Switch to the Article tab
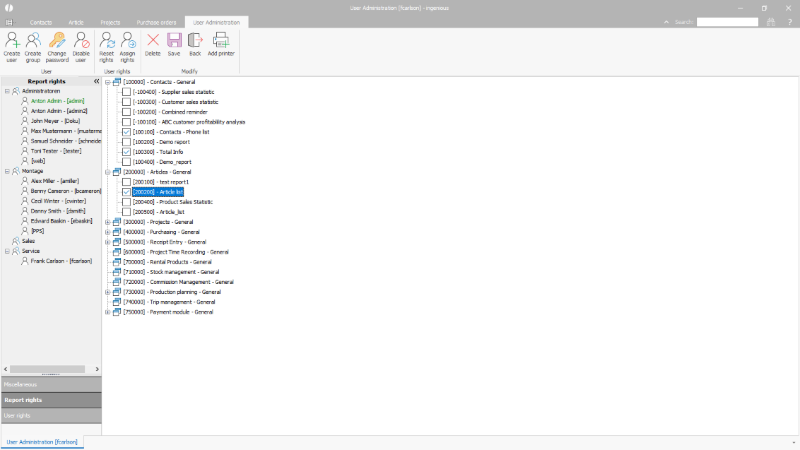Viewport: 800px width, 450px height. click(x=76, y=22)
